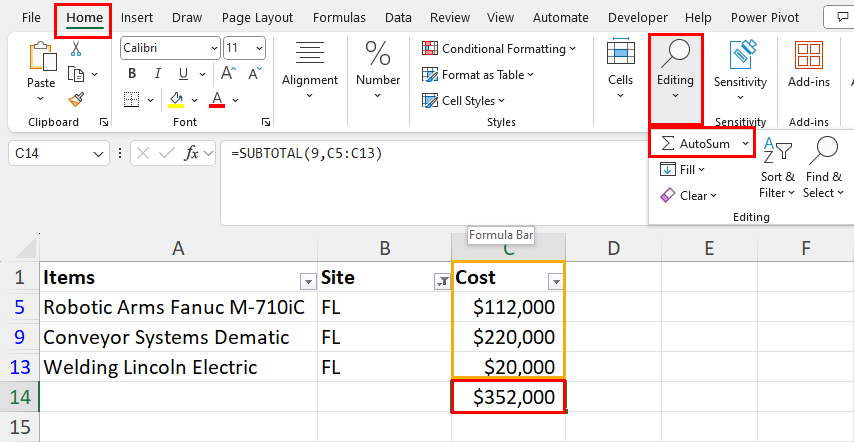Image resolution: width=854 pixels, height=442 pixels.
Task: Click the Insert Function fx icon
Action: point(192,154)
